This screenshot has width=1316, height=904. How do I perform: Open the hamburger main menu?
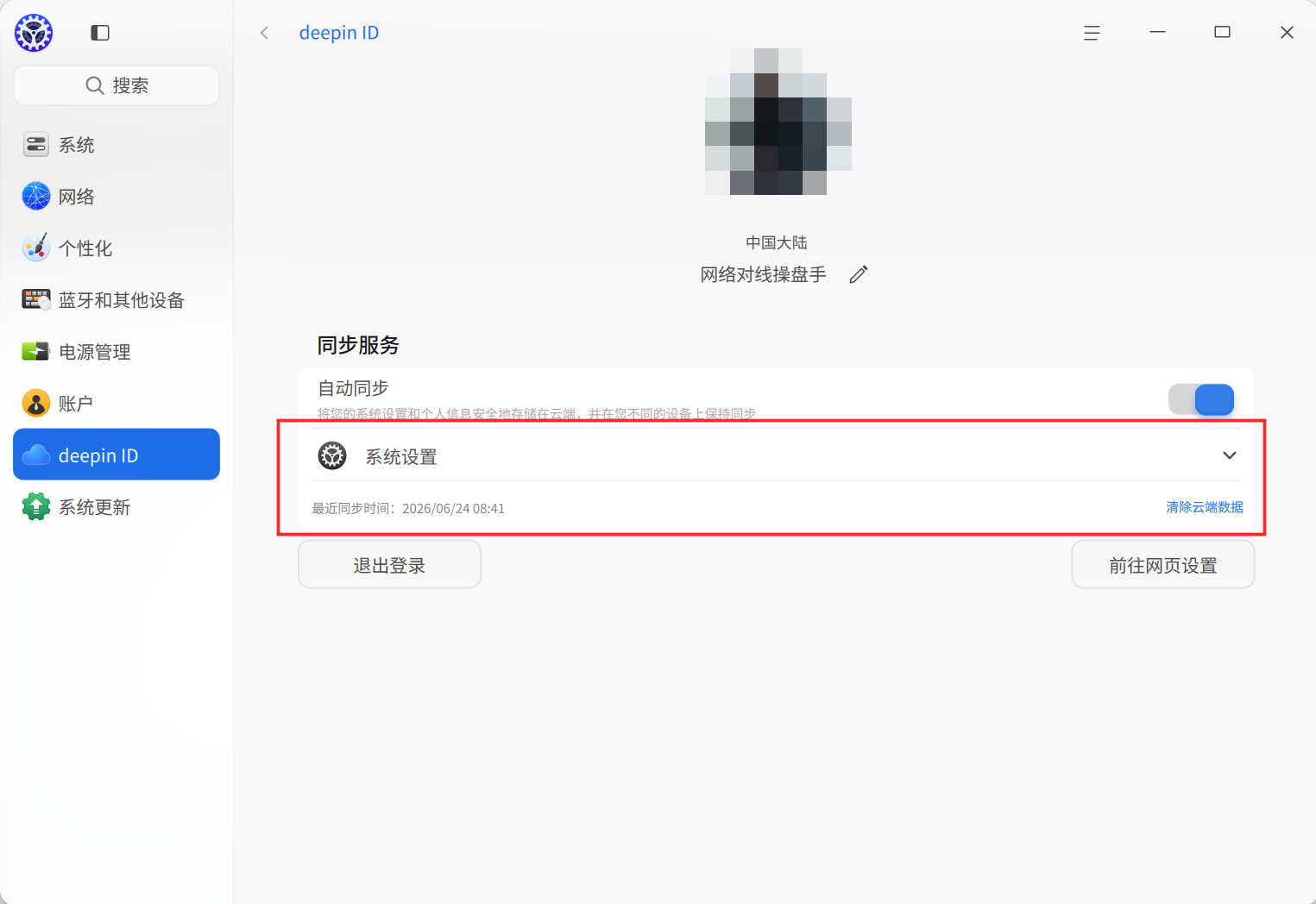click(x=1092, y=33)
